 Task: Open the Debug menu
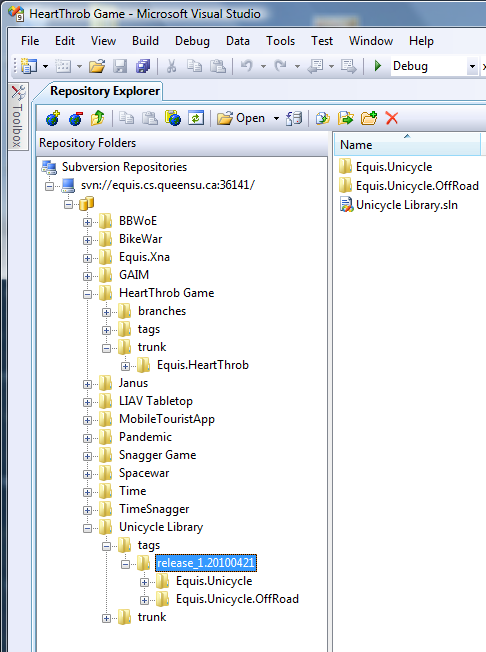[x=192, y=41]
